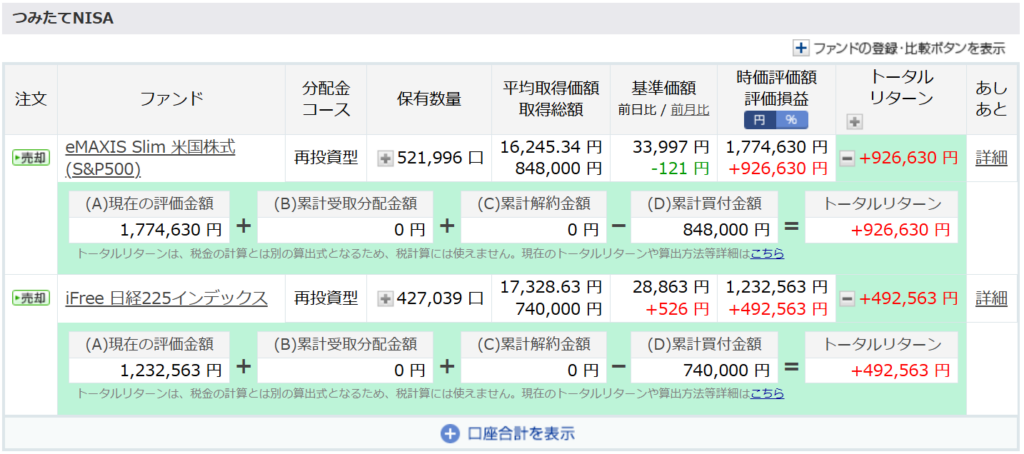This screenshot has width=1024, height=454.
Task: Switch valuation display to 円
Action: coord(760,120)
